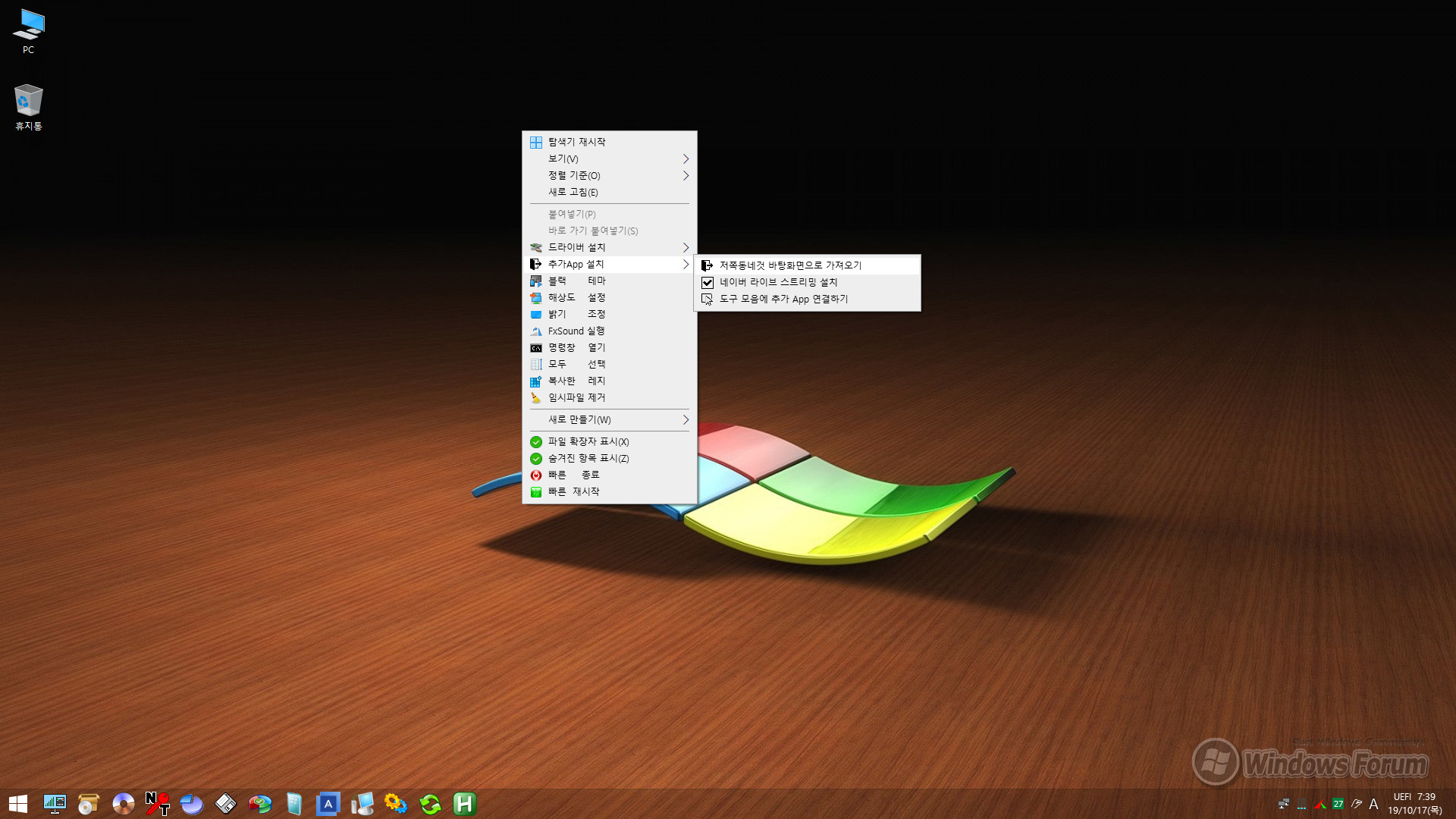1456x819 pixels.
Task: Open the yellow and blue gears taskbar icon
Action: pos(397,804)
